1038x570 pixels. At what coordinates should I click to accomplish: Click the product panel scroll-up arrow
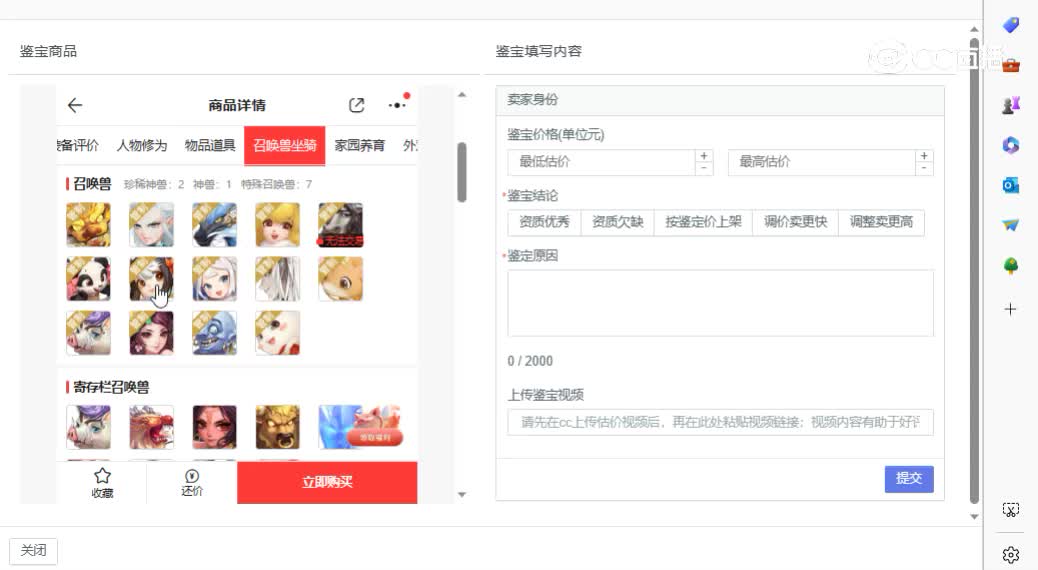pos(462,95)
